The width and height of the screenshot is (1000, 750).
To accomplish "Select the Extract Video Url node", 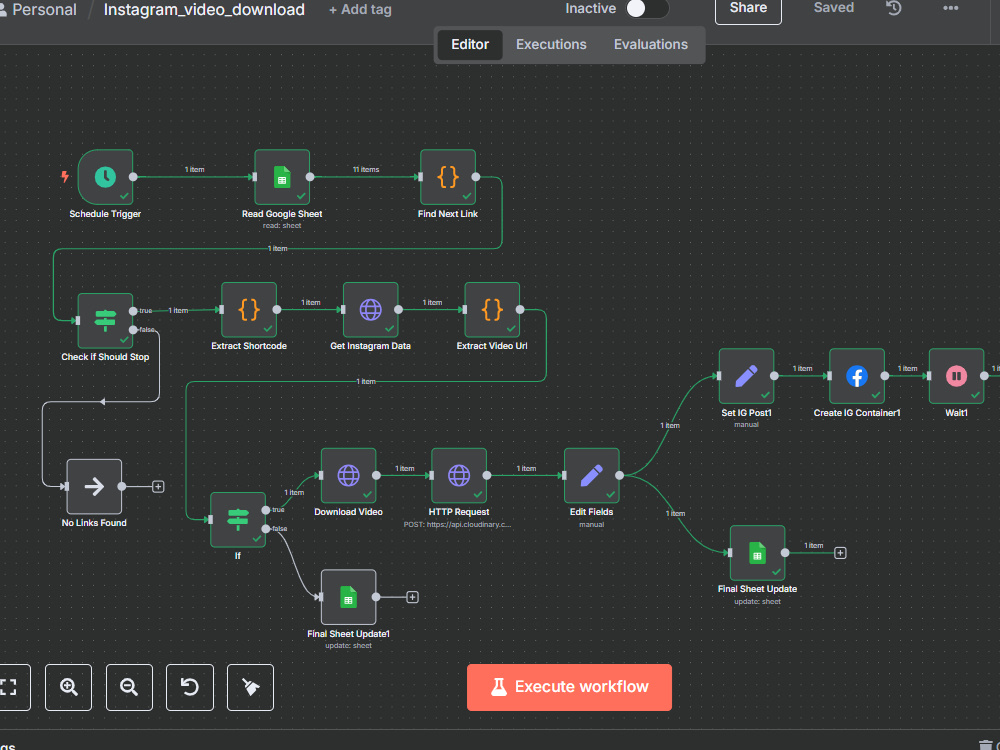I will (492, 310).
